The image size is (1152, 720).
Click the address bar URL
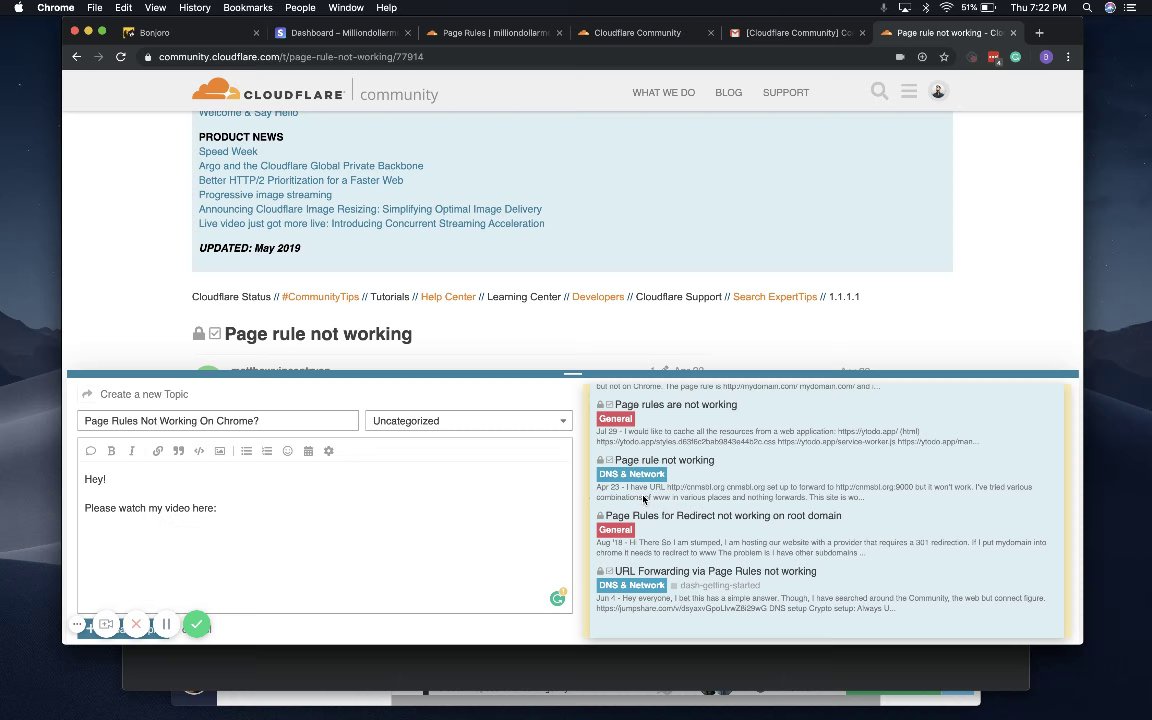291,57
